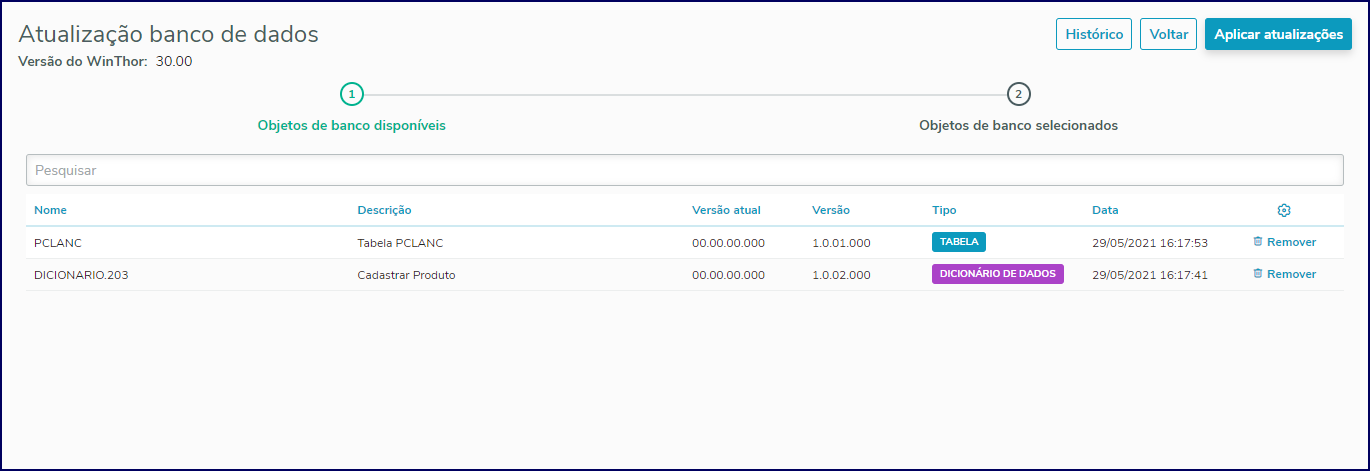Click the Voltar button

point(1168,34)
